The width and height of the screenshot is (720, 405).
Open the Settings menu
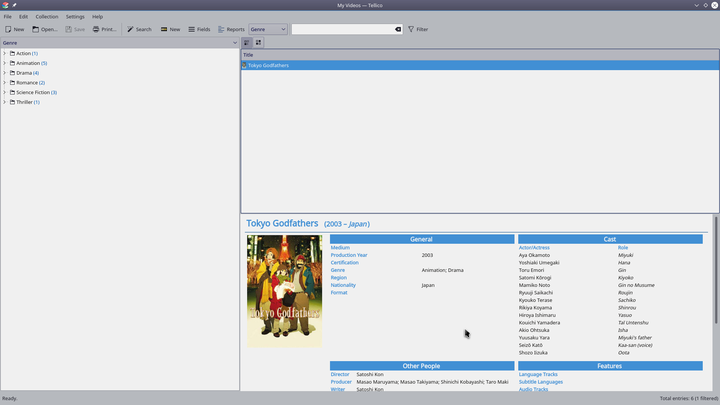(75, 17)
